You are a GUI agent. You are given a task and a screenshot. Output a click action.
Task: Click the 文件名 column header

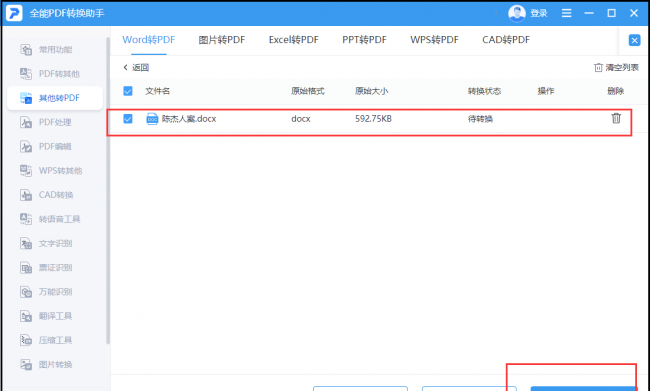click(x=158, y=91)
